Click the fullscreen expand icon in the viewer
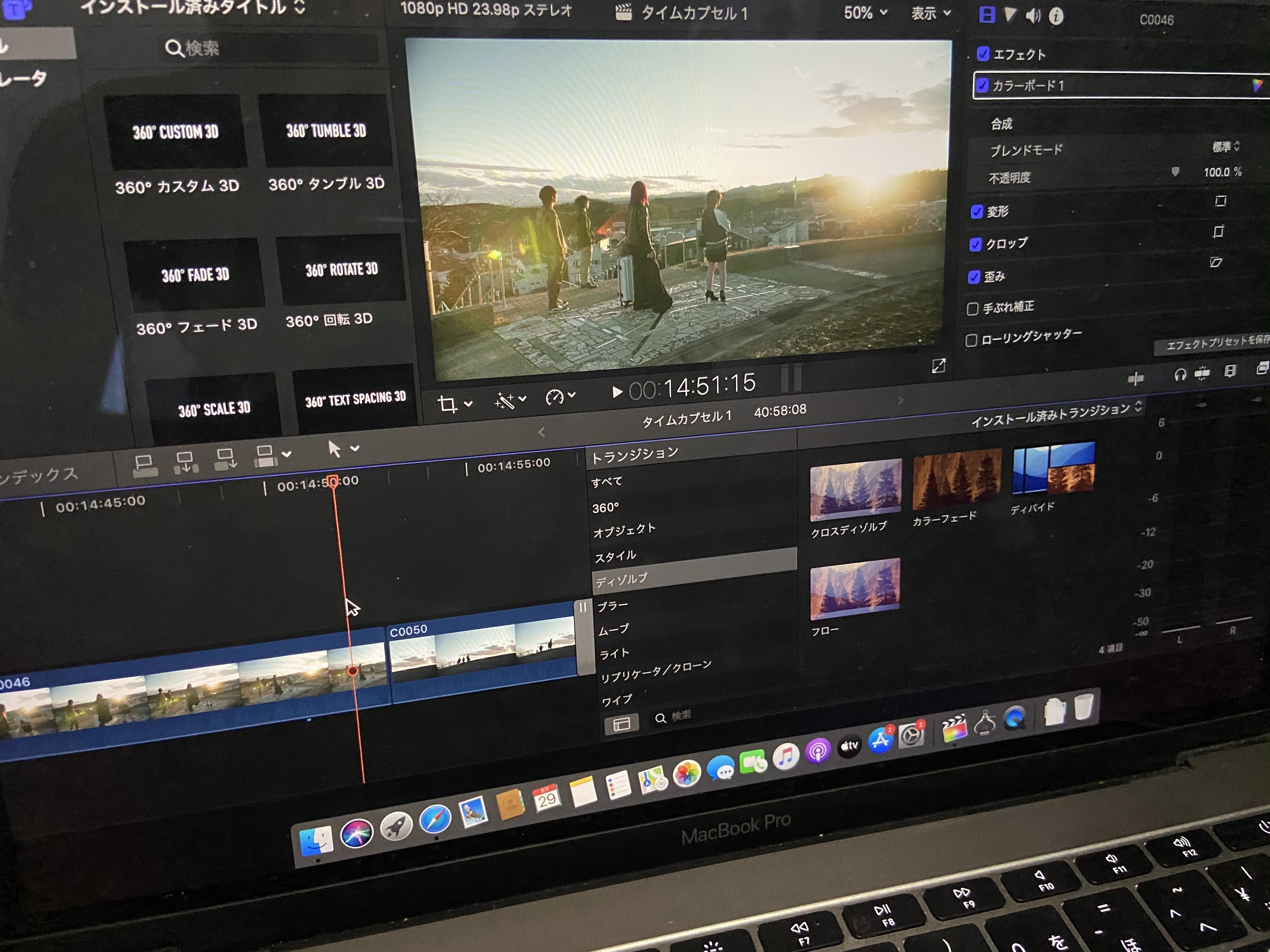 938,365
